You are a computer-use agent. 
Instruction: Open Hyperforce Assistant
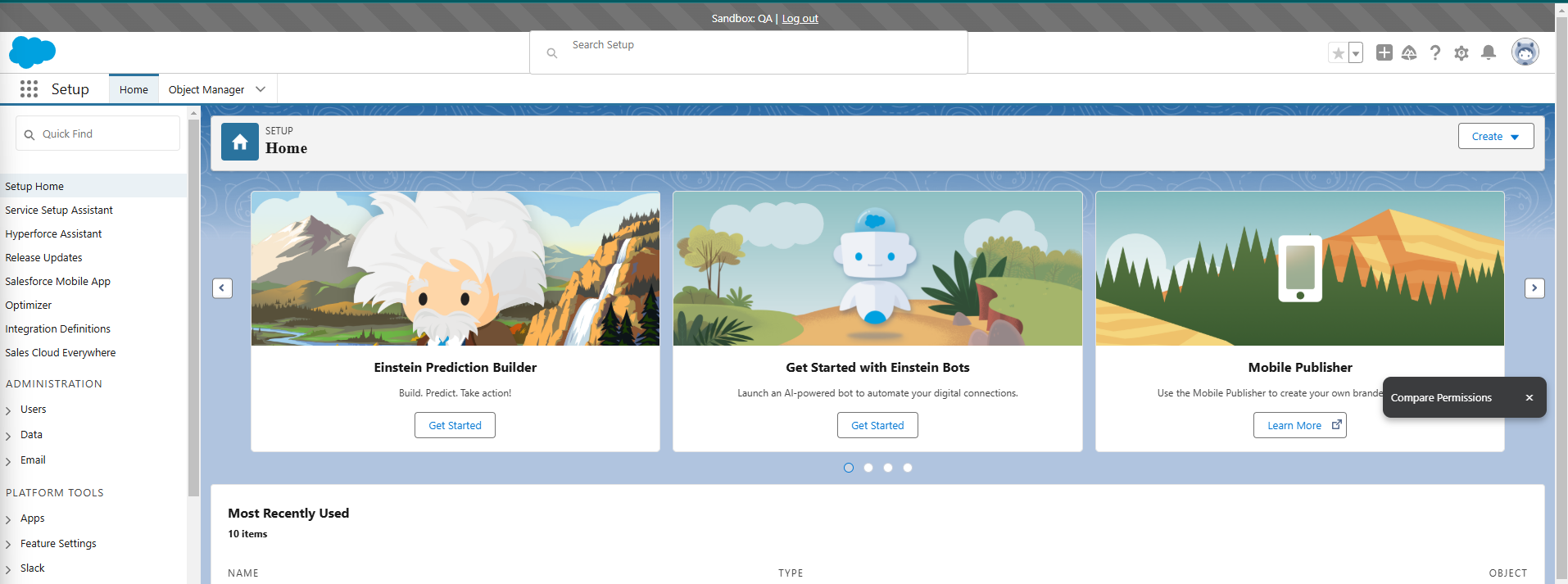(53, 233)
